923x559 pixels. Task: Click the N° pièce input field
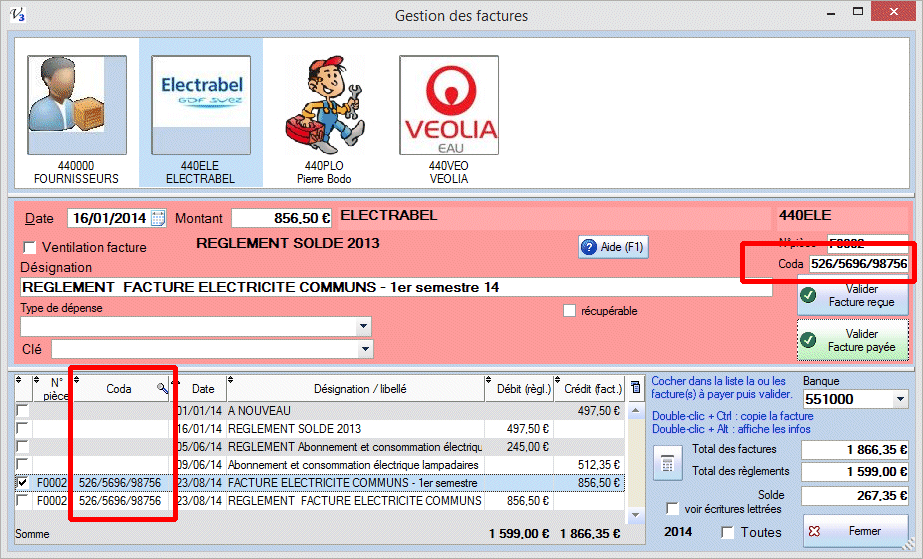(x=868, y=243)
